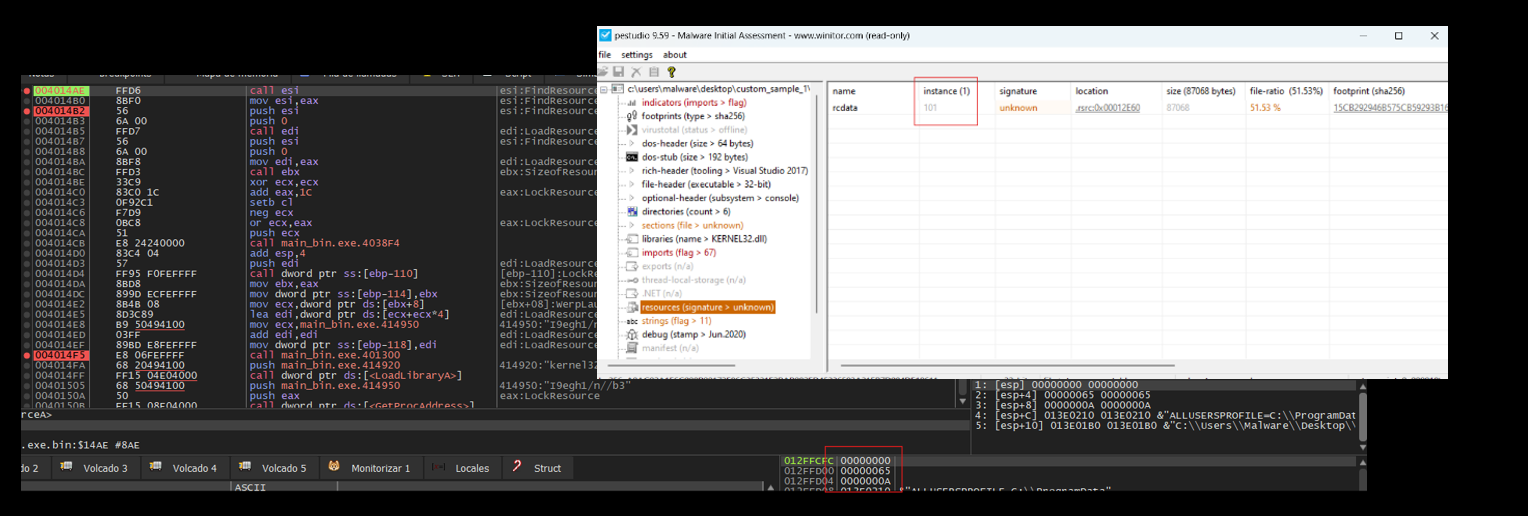The height and width of the screenshot is (516, 1528).
Task: Expand the dos-header tree node
Action: pos(631,144)
